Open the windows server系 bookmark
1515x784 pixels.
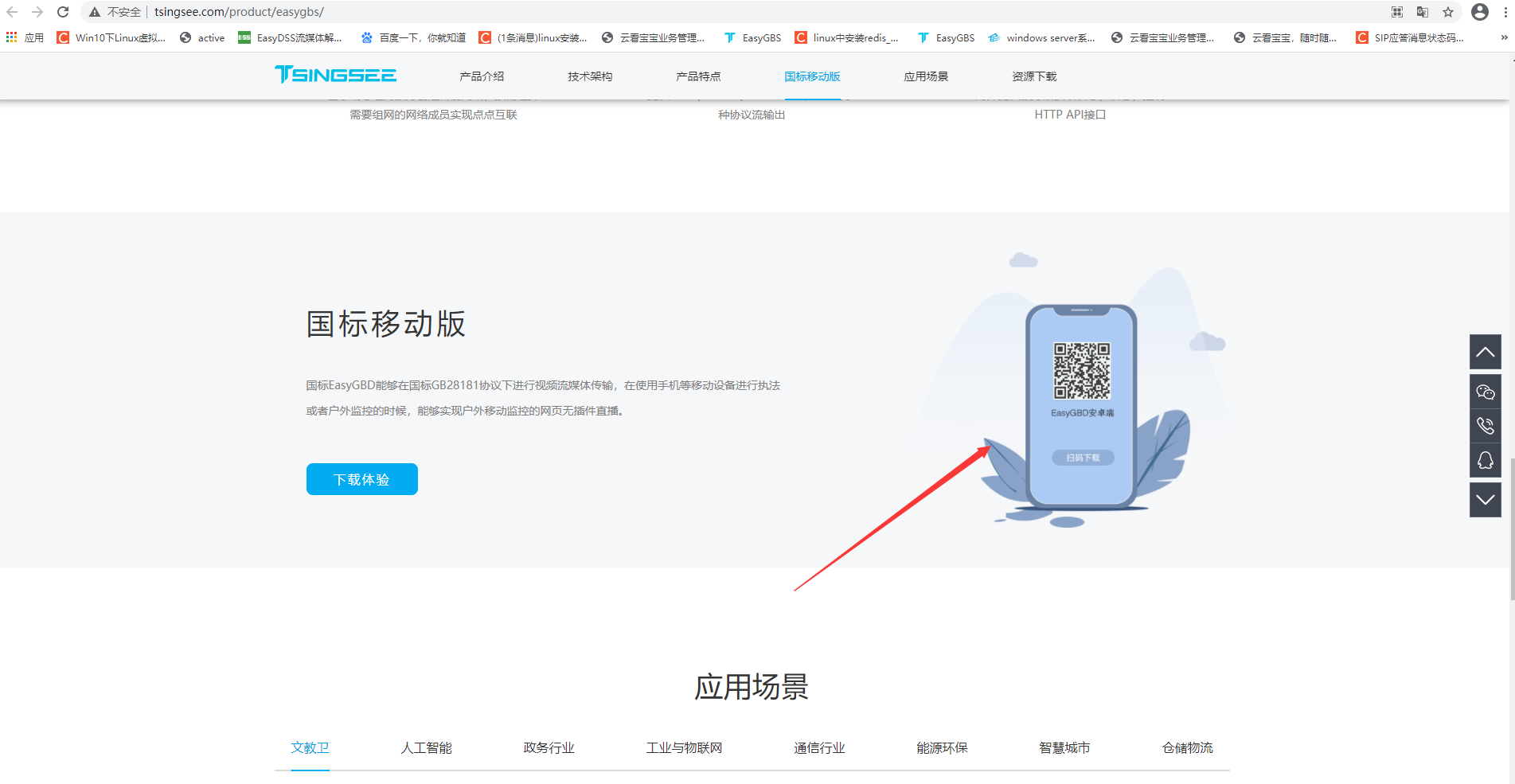[1041, 37]
